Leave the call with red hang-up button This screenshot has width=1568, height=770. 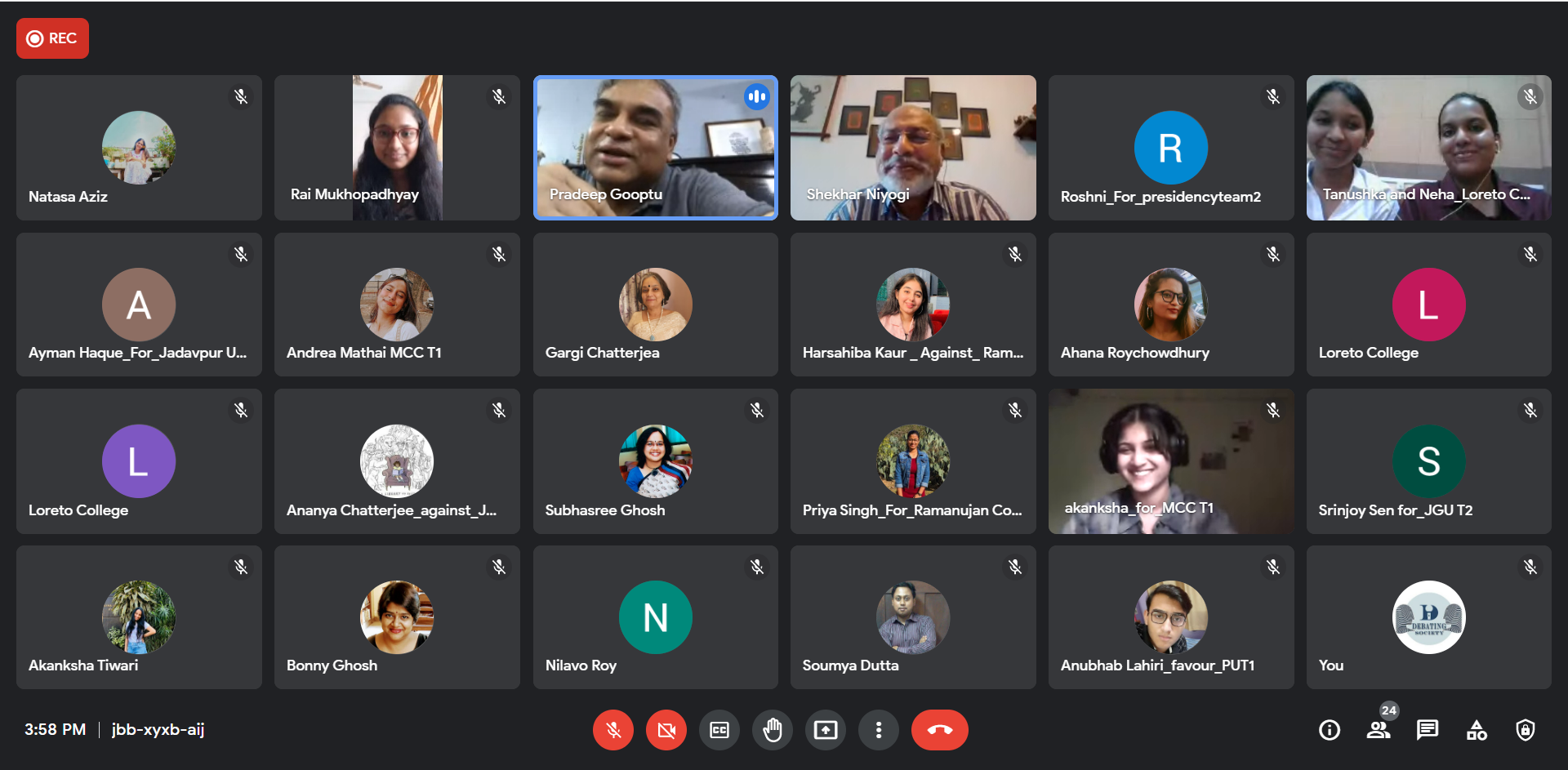[940, 730]
